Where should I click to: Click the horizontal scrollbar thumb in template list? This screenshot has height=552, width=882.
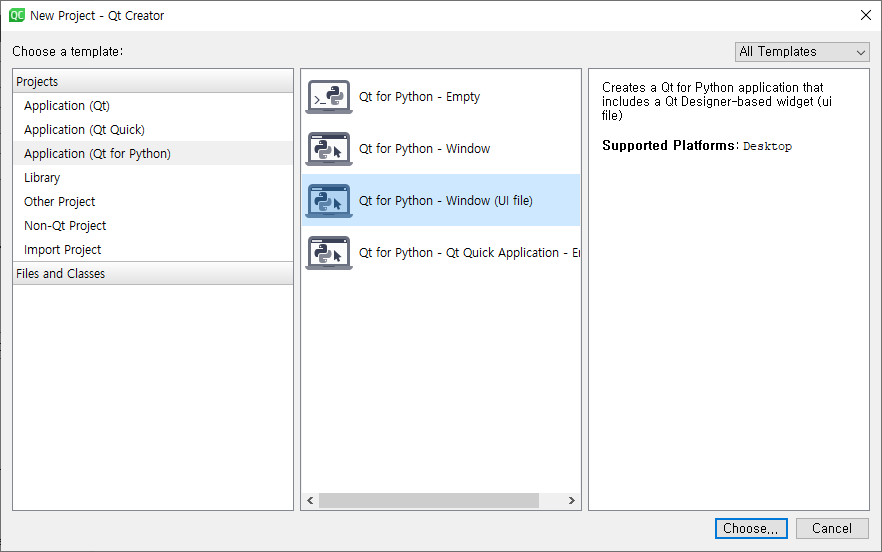tap(429, 500)
